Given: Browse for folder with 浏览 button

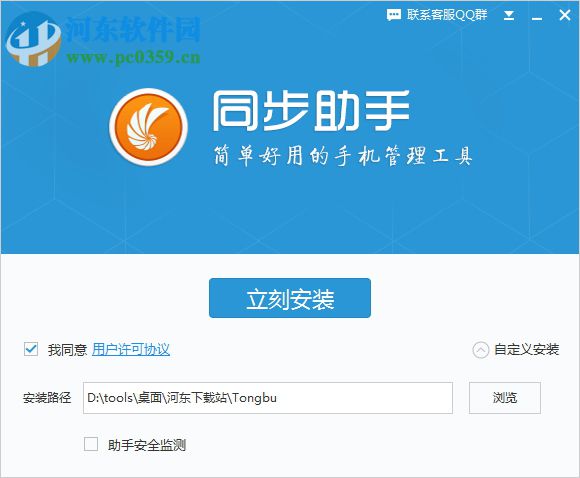Looking at the screenshot, I should (505, 398).
